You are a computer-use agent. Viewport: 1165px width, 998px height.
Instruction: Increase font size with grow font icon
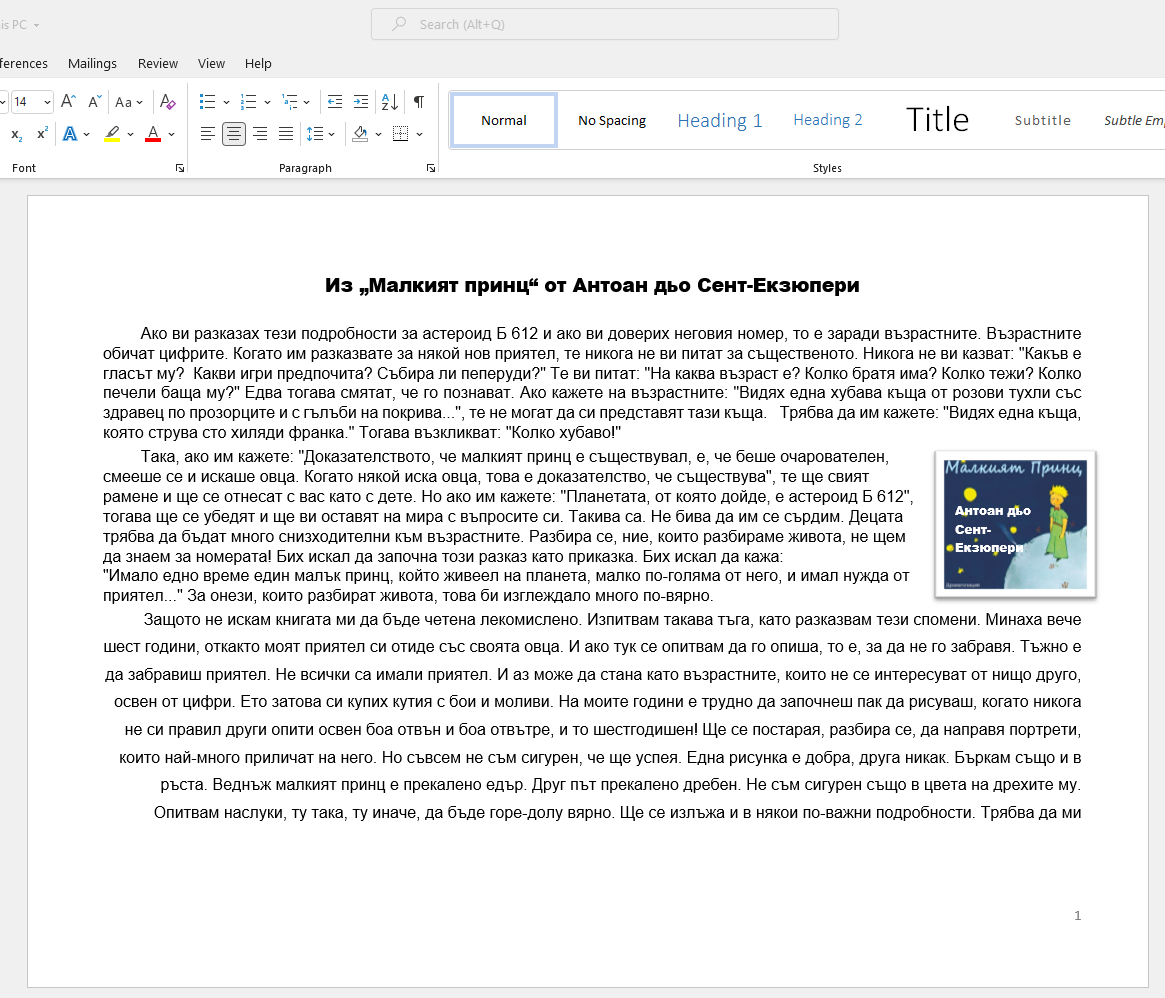(68, 101)
